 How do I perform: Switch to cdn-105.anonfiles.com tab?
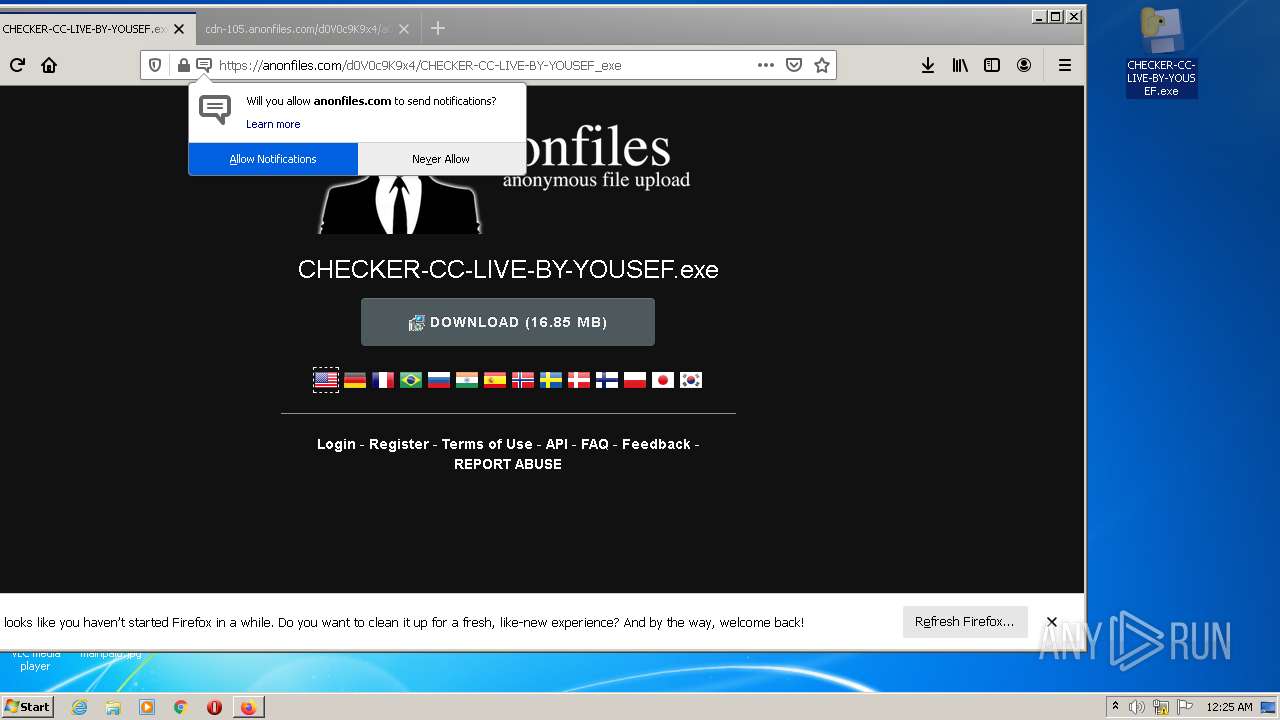pyautogui.click(x=297, y=29)
